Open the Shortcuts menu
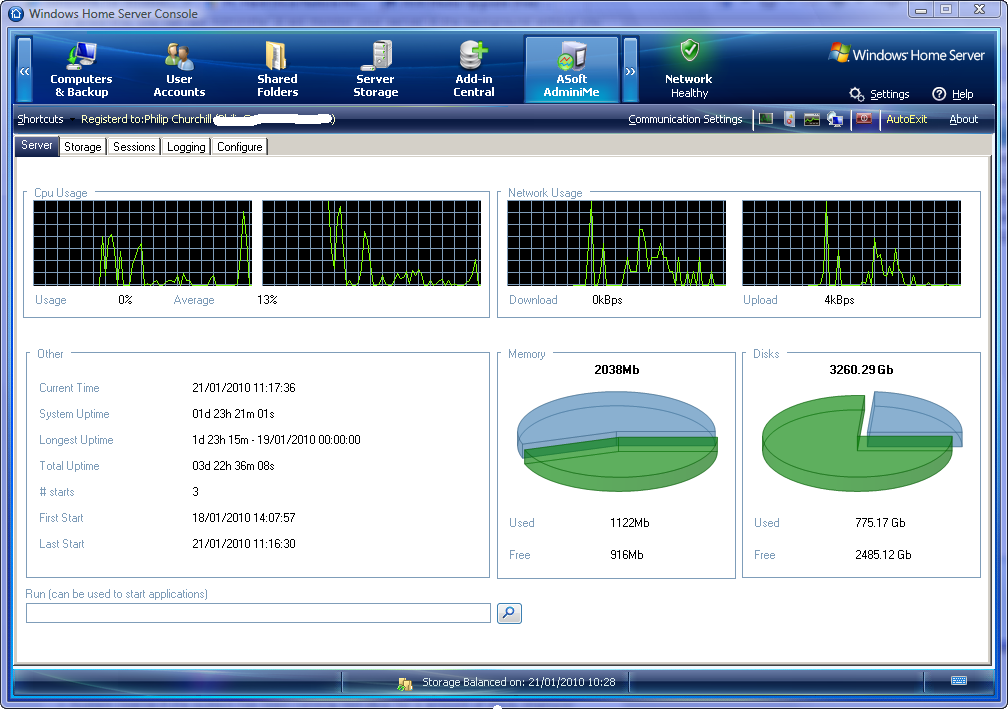1008x709 pixels. pos(40,119)
